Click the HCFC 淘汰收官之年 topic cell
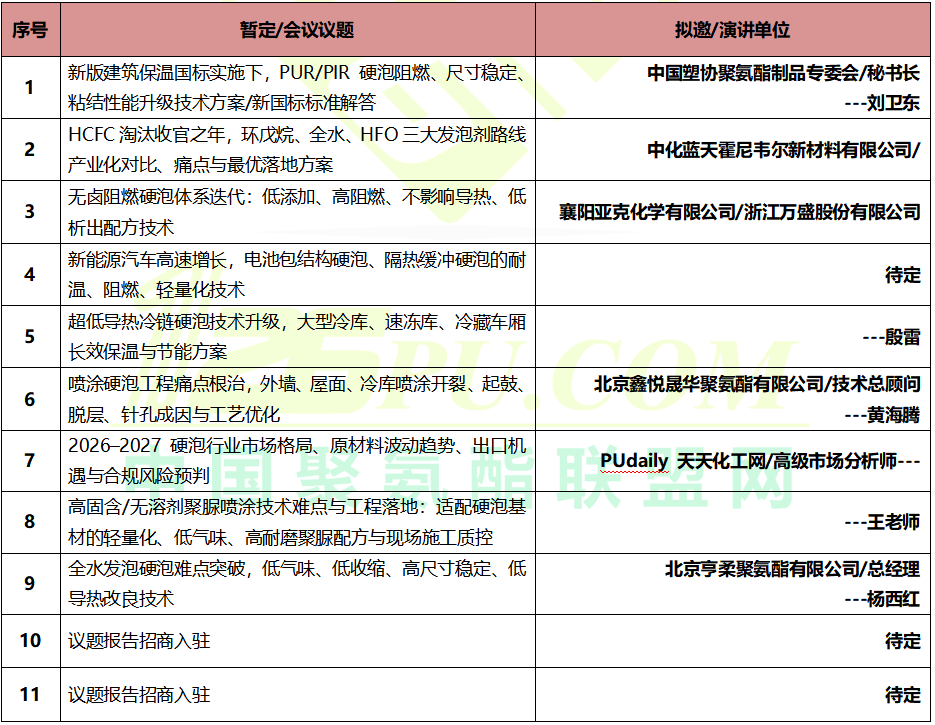Viewport: 935px width, 725px height. pyautogui.click(x=298, y=150)
